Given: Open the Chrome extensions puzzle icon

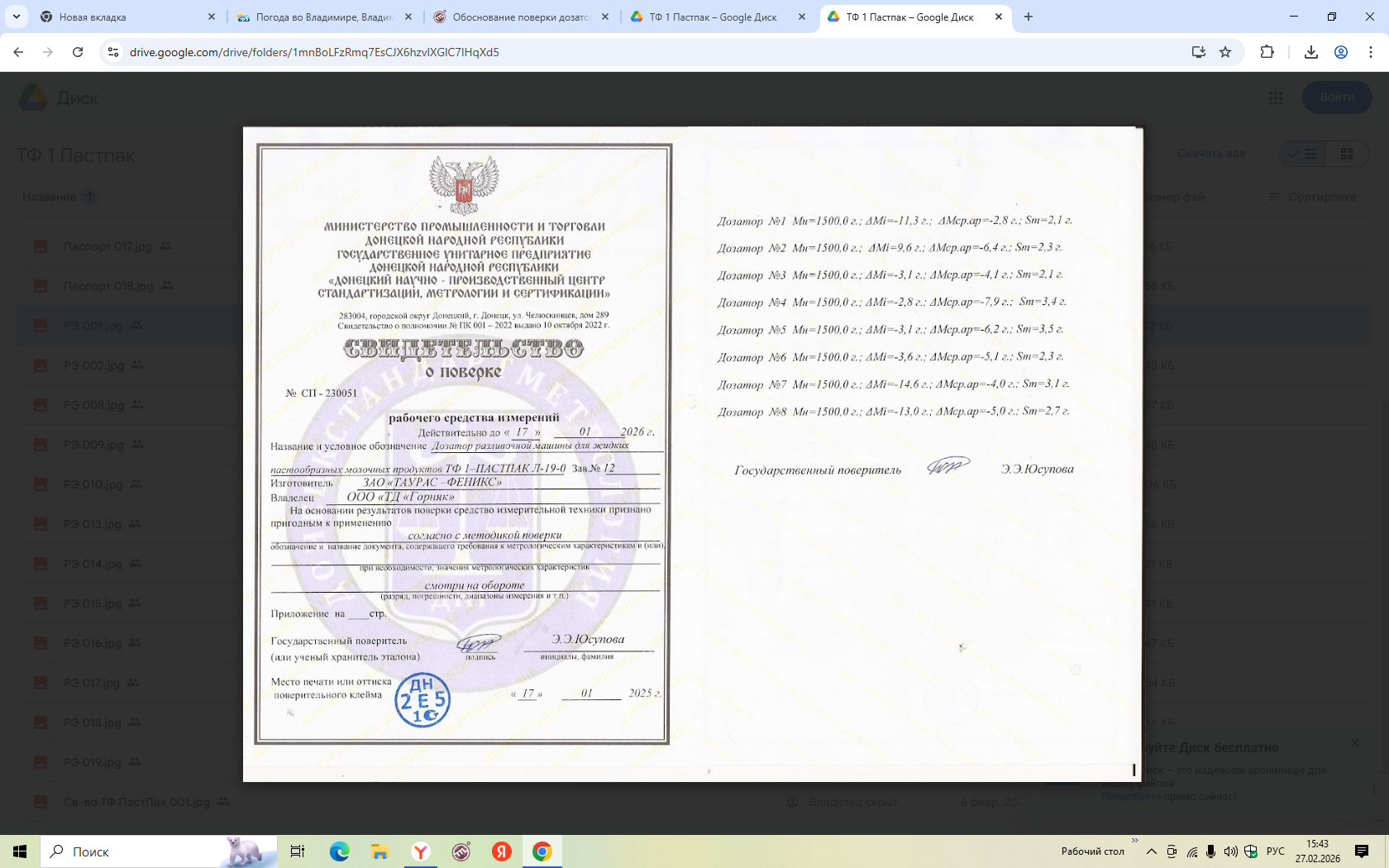Looking at the screenshot, I should [1267, 52].
